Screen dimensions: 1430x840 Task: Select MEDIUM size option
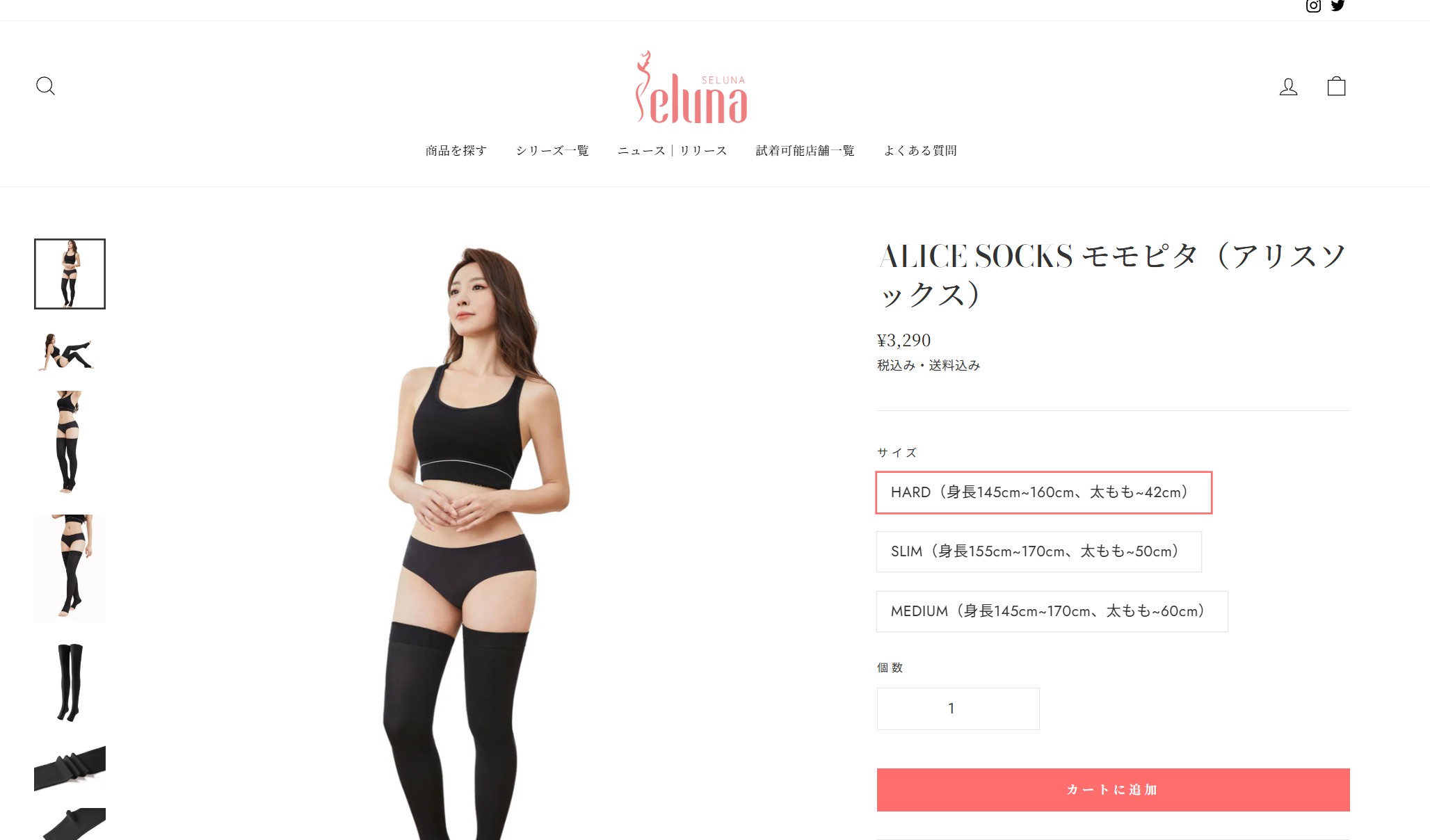(1052, 611)
